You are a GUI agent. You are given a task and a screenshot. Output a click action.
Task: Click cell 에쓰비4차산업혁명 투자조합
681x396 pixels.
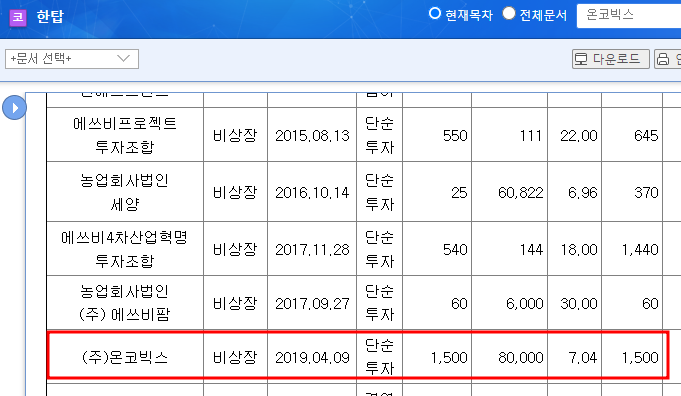tap(125, 249)
